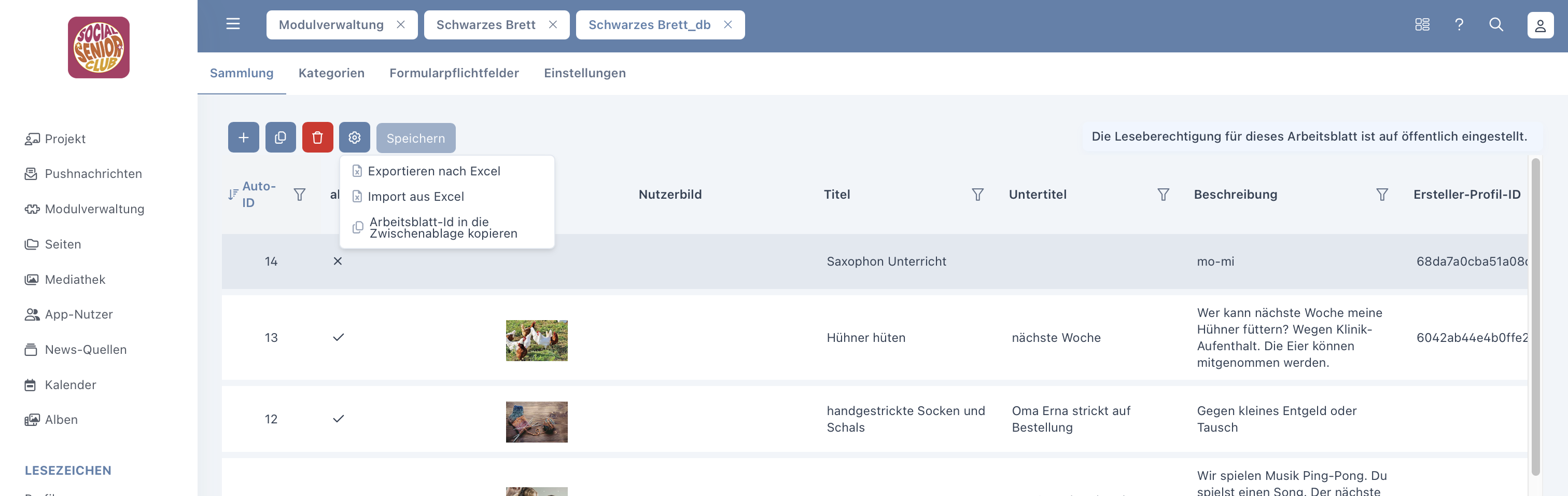Toggle the X status in row 14
The height and width of the screenshot is (496, 1568).
pos(338,261)
